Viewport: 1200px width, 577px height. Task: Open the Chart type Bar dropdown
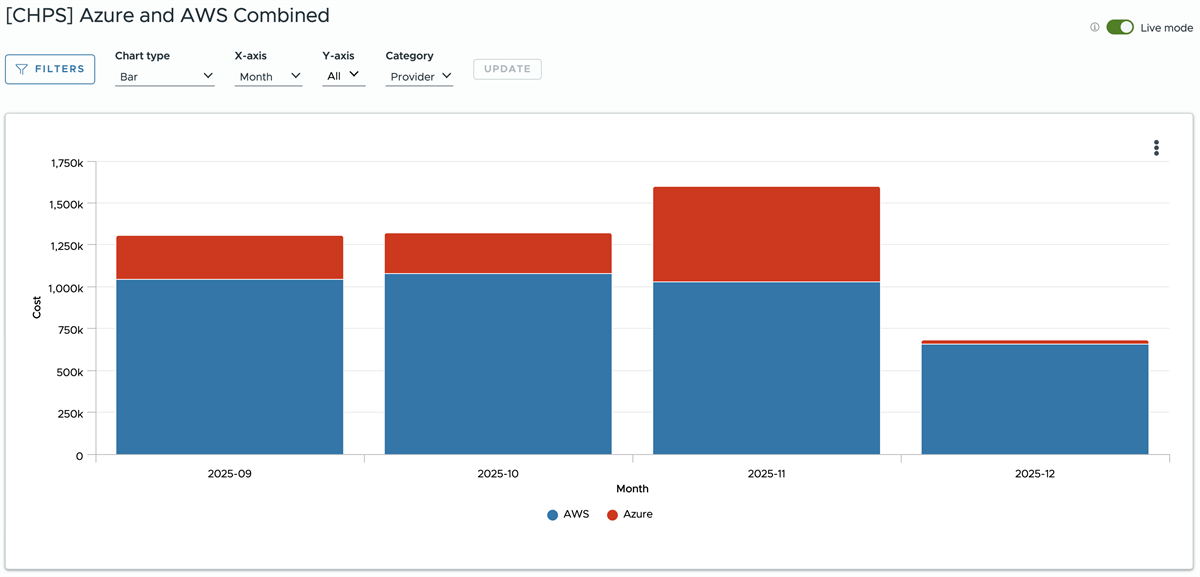coord(165,76)
